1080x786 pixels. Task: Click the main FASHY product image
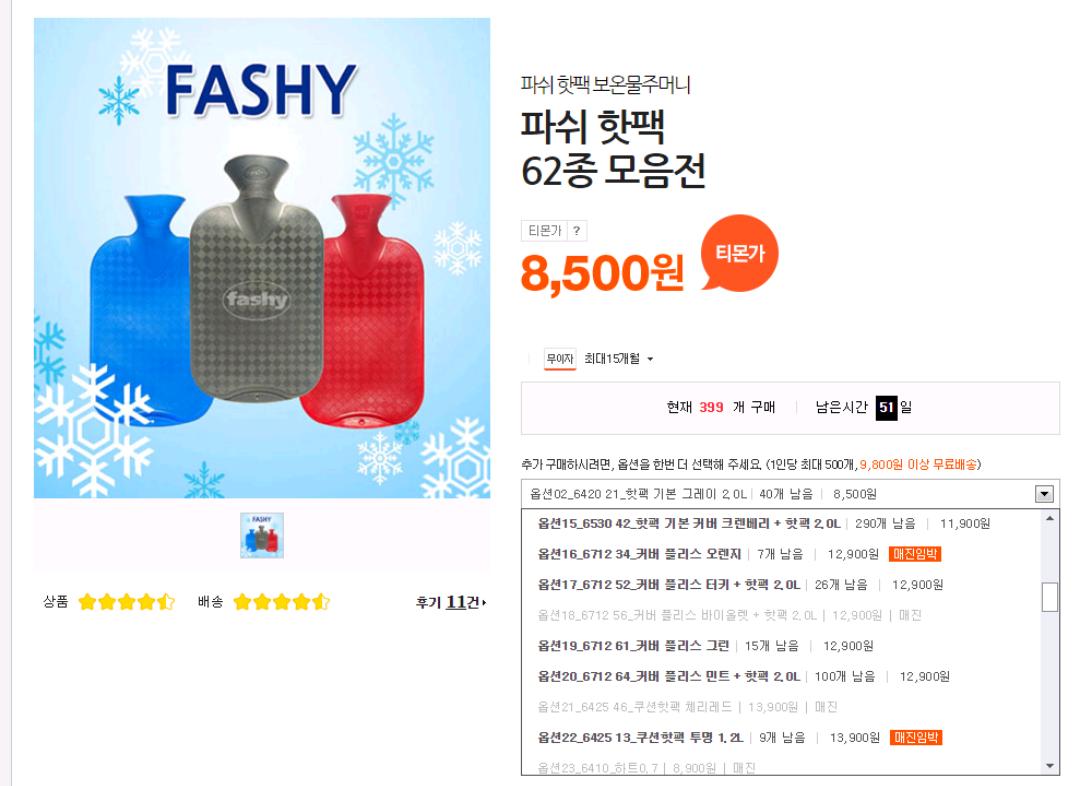[x=262, y=258]
